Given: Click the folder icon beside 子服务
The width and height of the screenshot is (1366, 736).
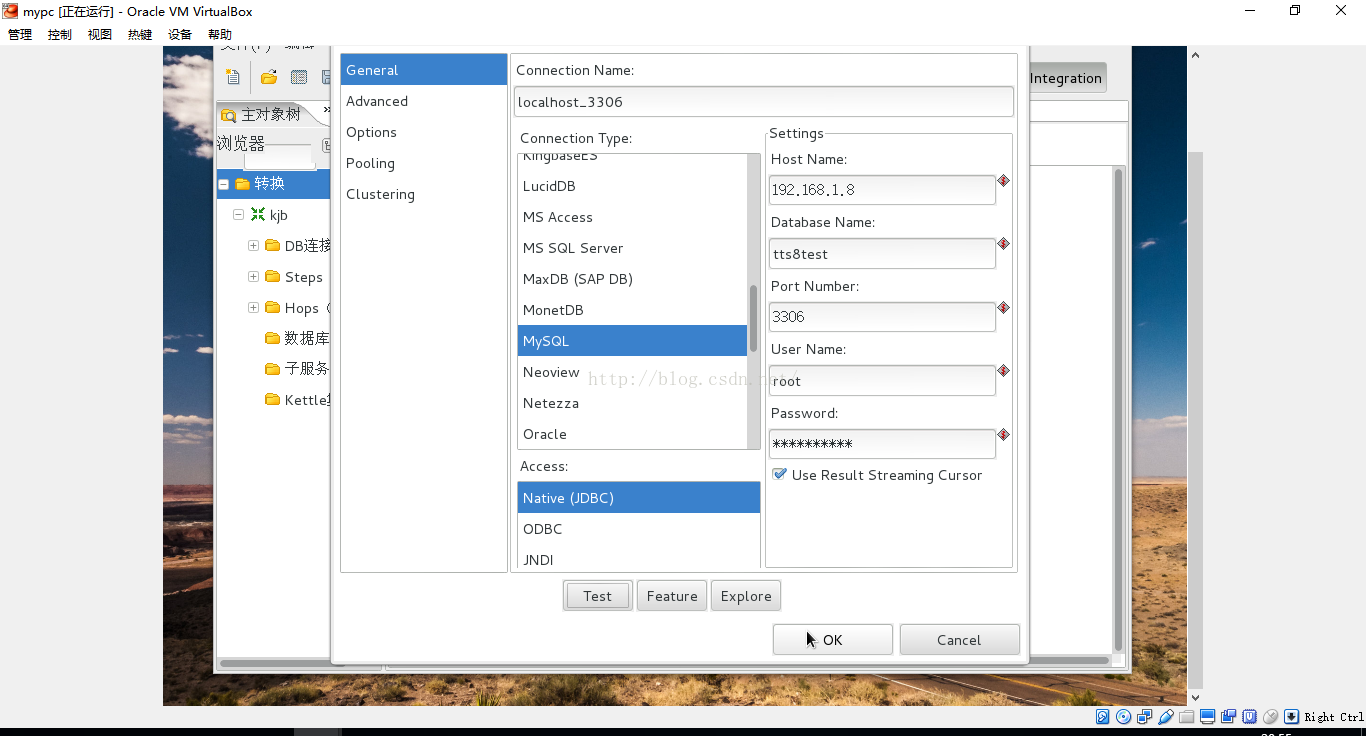Looking at the screenshot, I should click(272, 368).
